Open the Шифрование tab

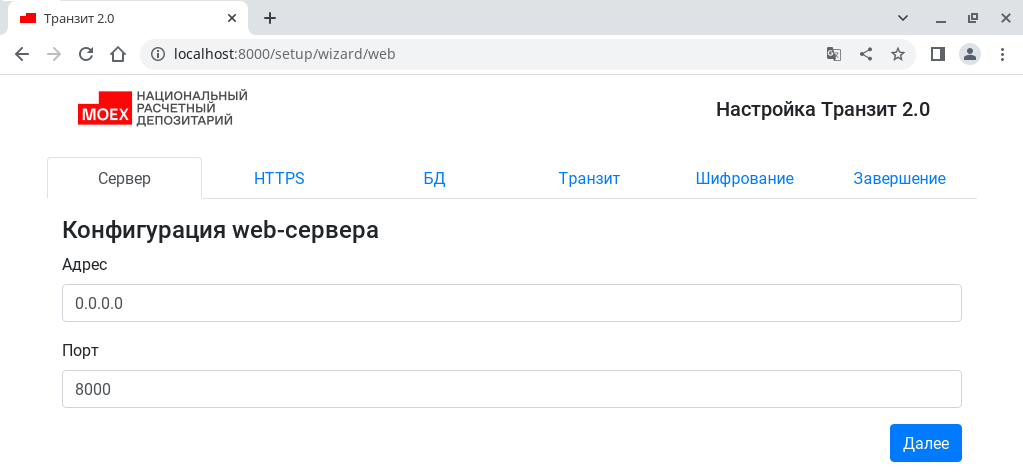point(744,179)
